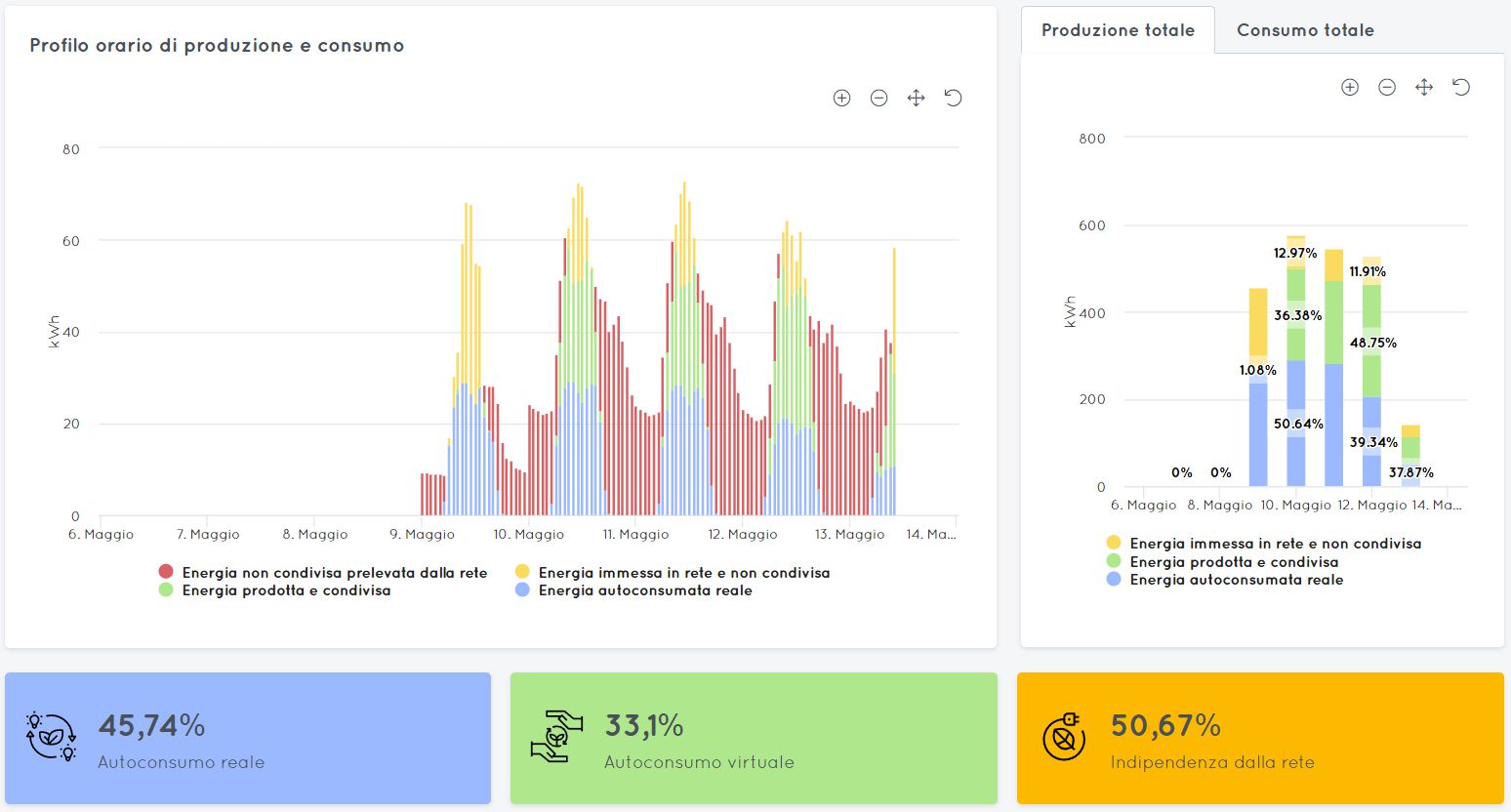Image resolution: width=1511 pixels, height=812 pixels.
Task: Toggle 'Energia prodotta e condivisa' series in hourly chart
Action: [274, 590]
